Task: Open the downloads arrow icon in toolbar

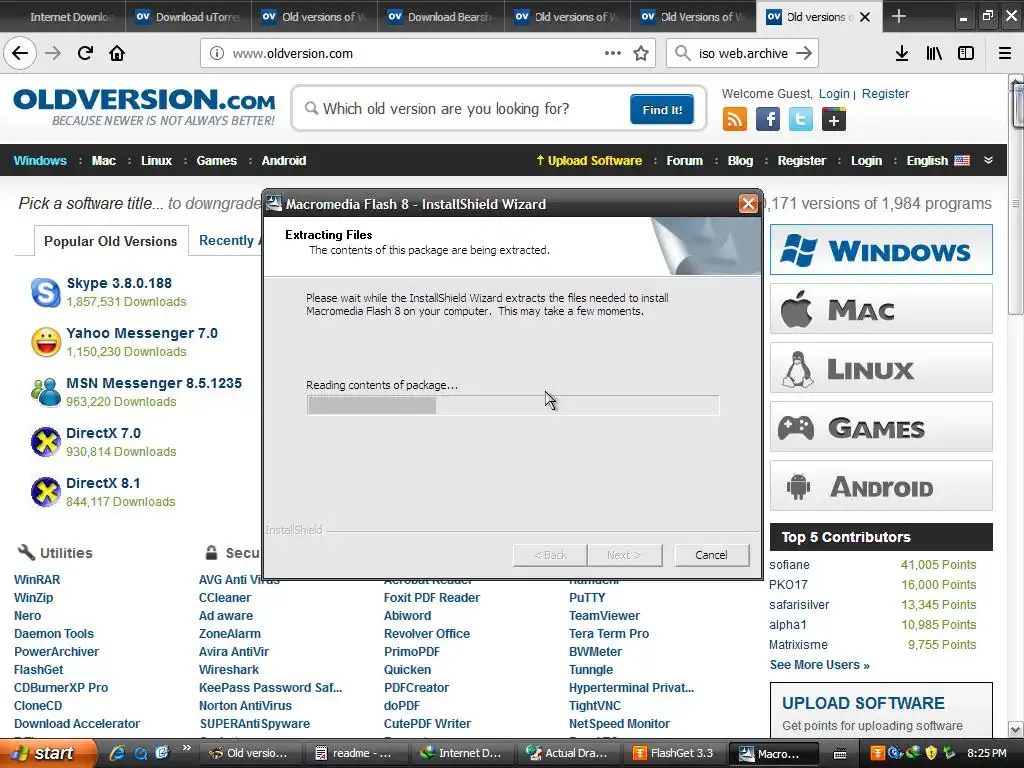Action: coord(902,54)
